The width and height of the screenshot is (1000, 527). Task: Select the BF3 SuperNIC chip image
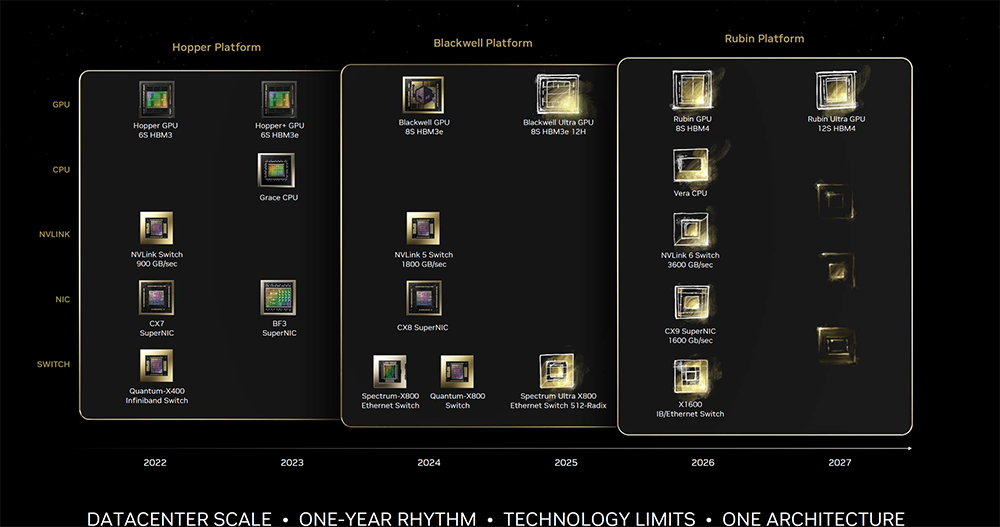point(278,297)
